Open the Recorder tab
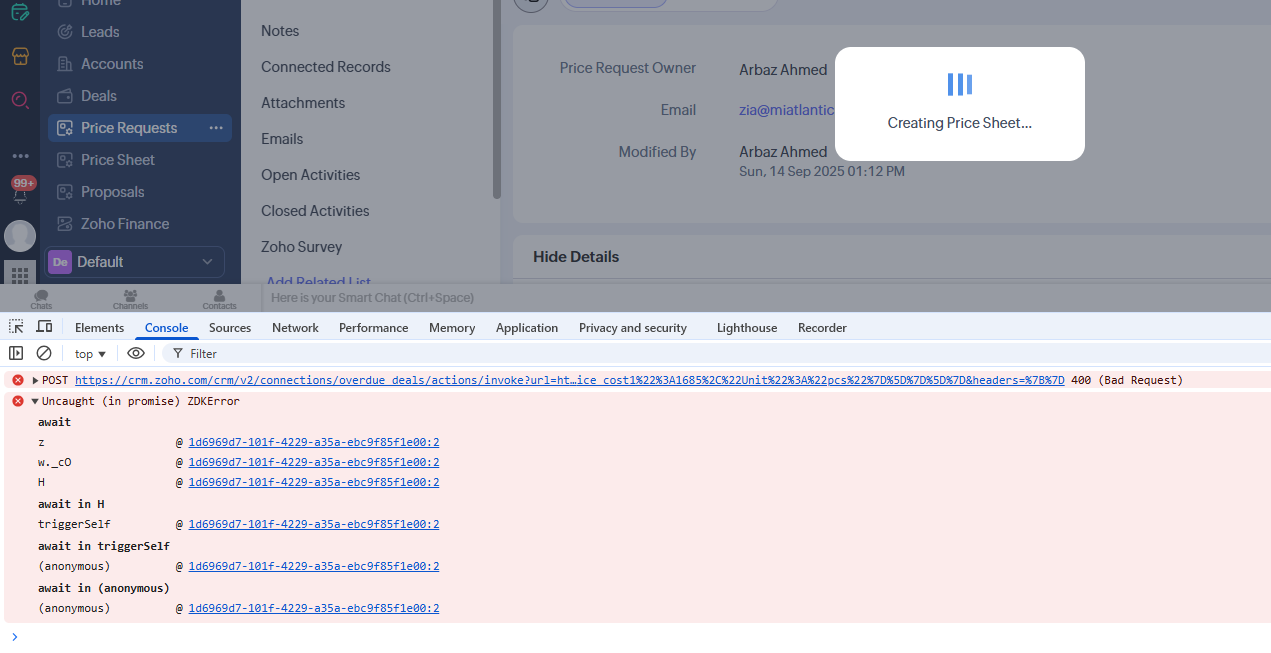The height and width of the screenshot is (653, 1271). pyautogui.click(x=822, y=328)
